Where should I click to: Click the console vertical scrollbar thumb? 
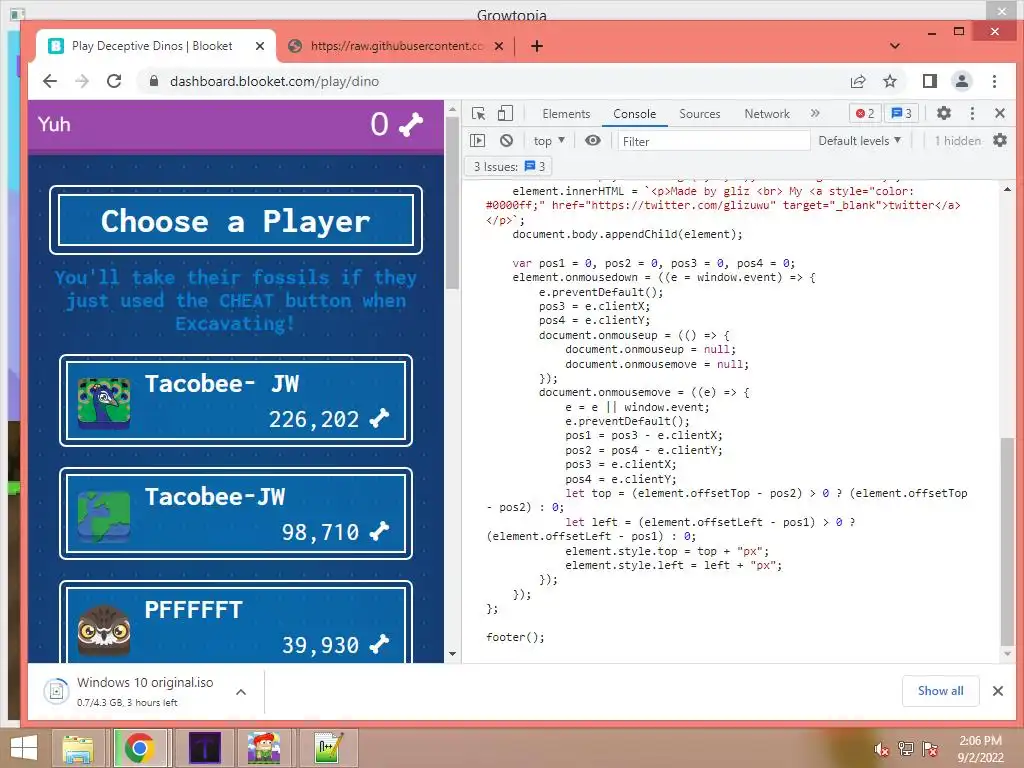tap(1007, 542)
